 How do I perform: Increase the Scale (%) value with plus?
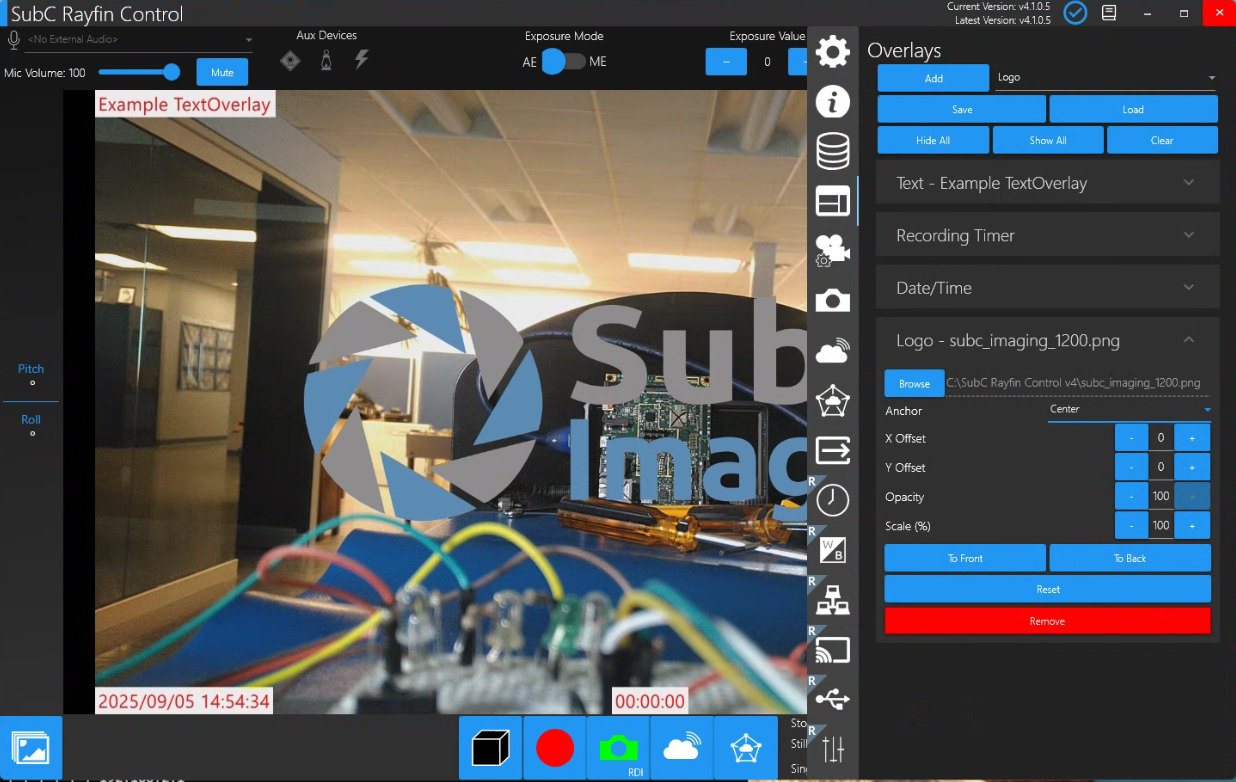pos(1192,525)
